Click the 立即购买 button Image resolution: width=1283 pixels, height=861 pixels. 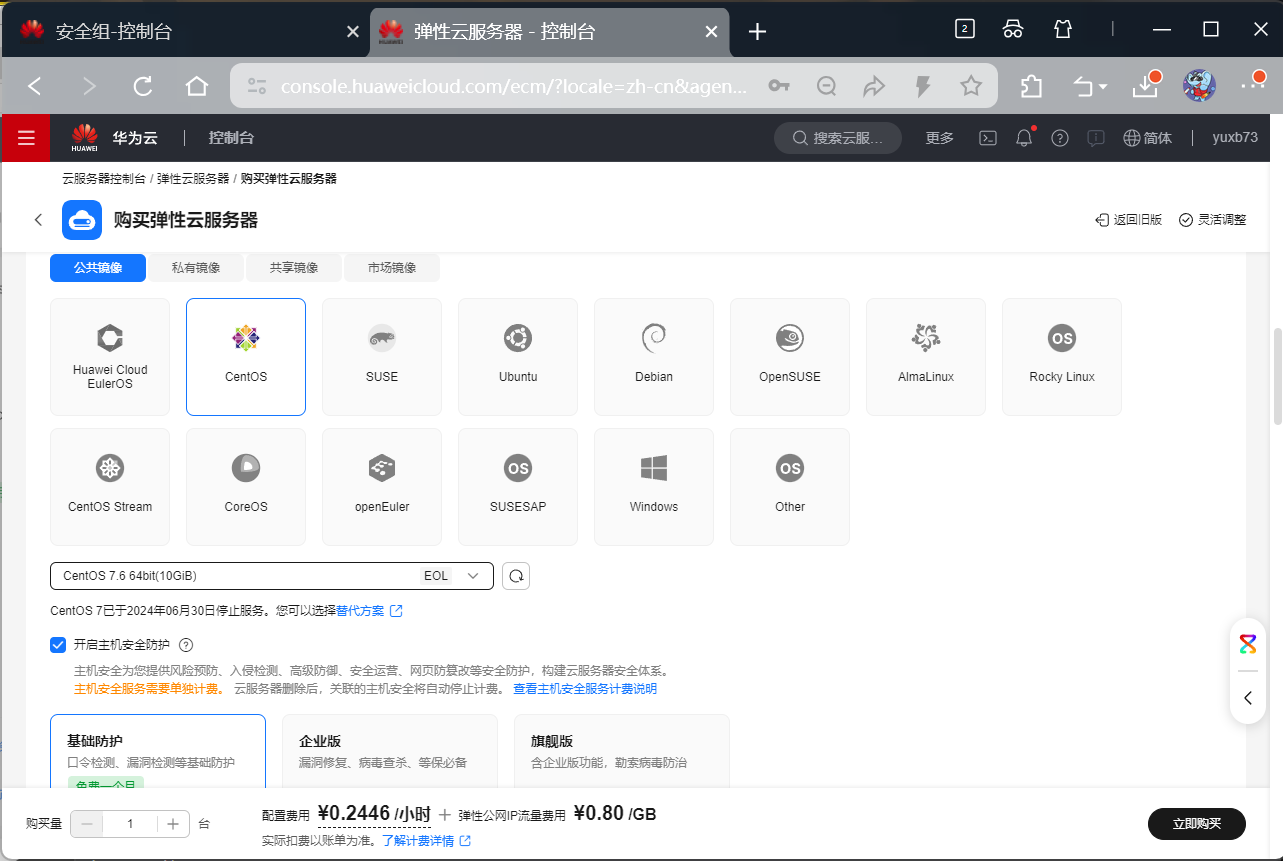pos(1197,824)
